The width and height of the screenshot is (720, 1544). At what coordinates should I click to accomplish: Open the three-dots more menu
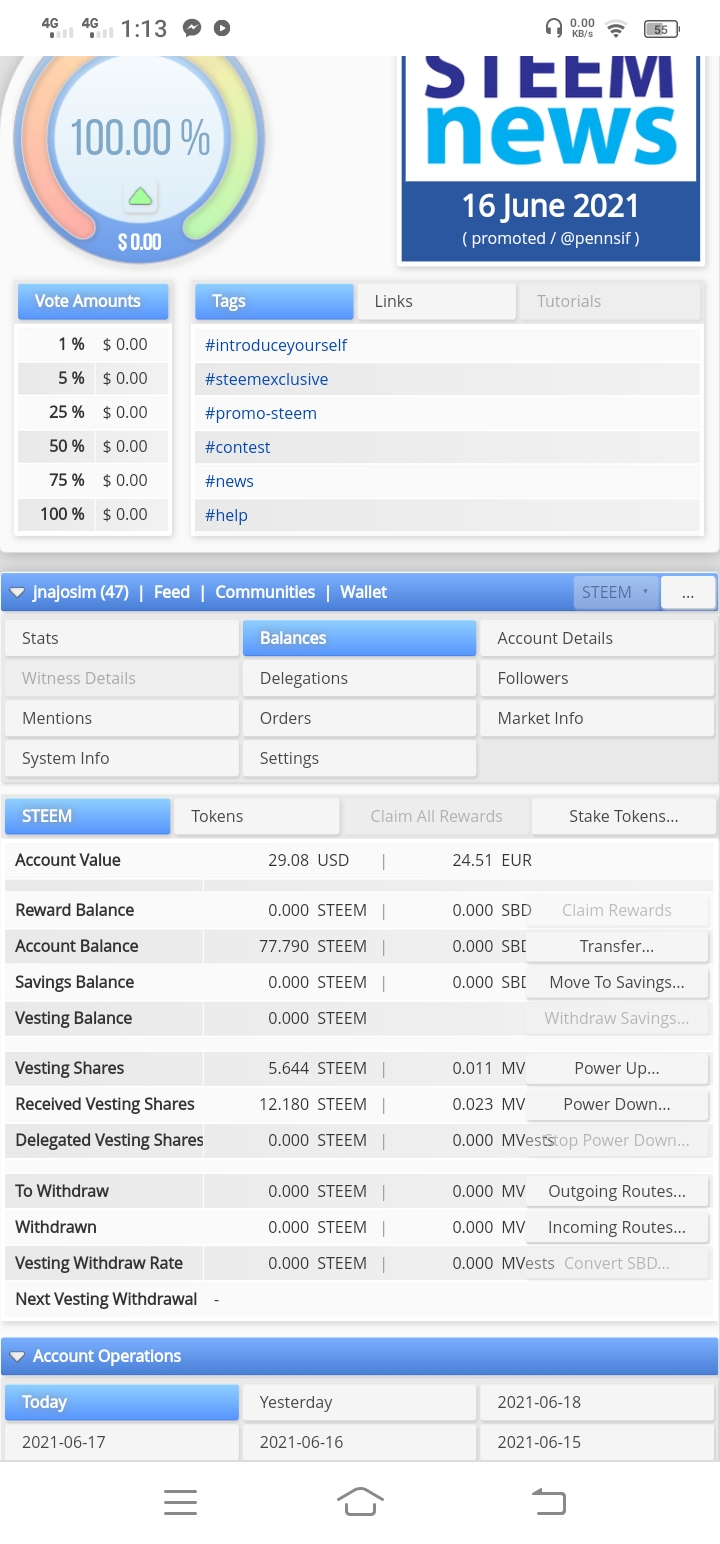(x=688, y=592)
